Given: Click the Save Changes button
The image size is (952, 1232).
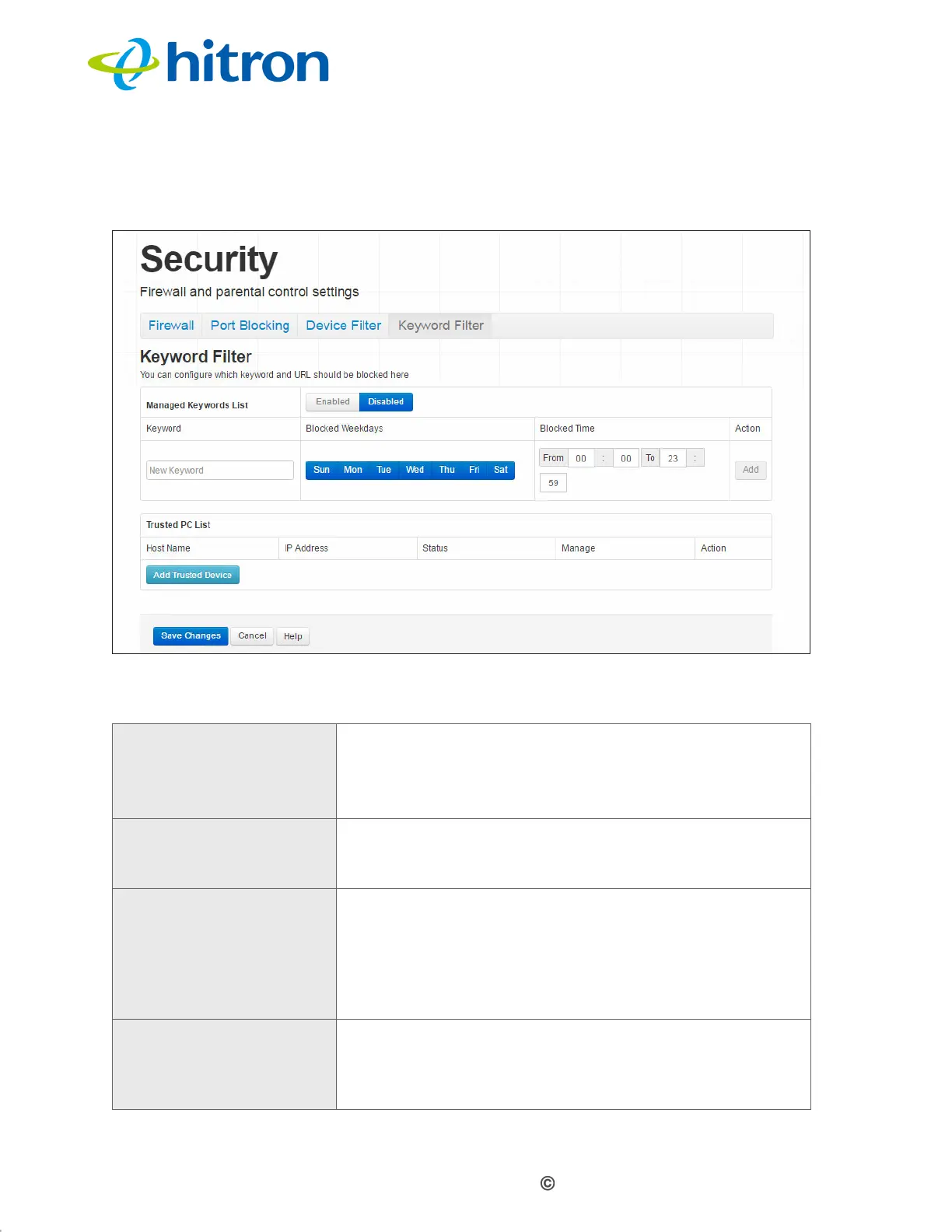Looking at the screenshot, I should click(x=191, y=636).
